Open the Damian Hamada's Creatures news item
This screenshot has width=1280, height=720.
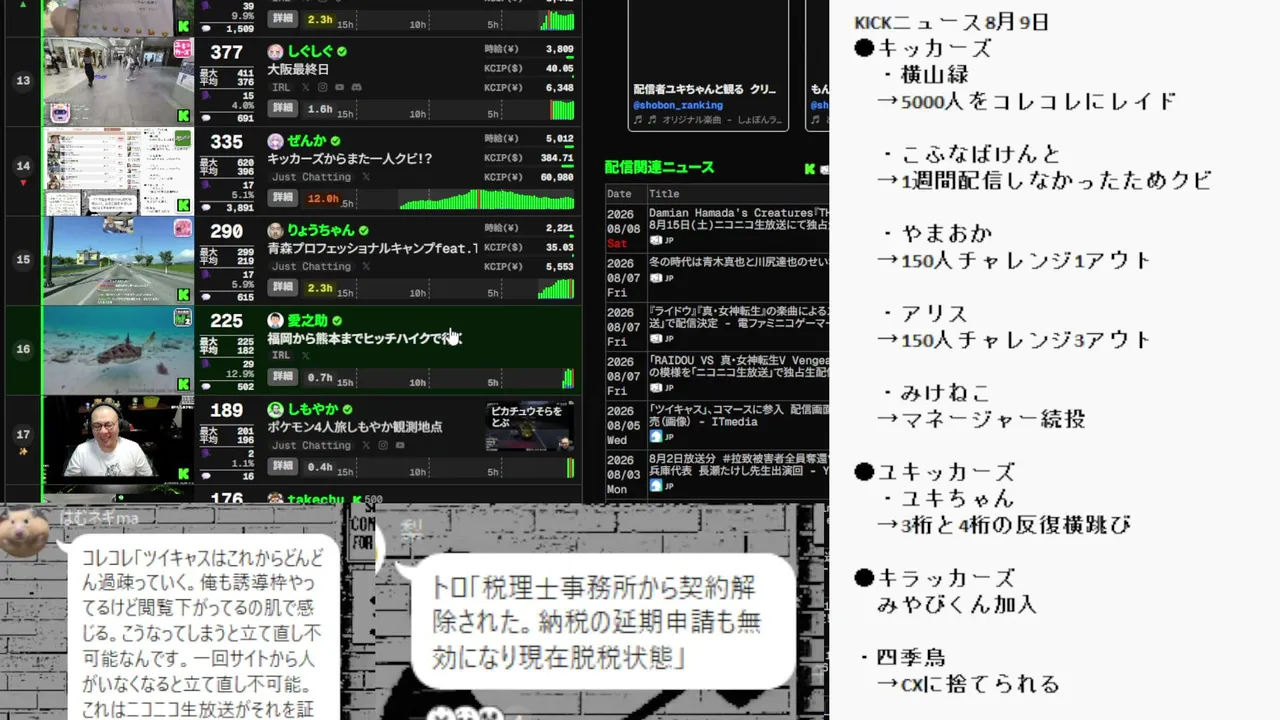tap(738, 220)
